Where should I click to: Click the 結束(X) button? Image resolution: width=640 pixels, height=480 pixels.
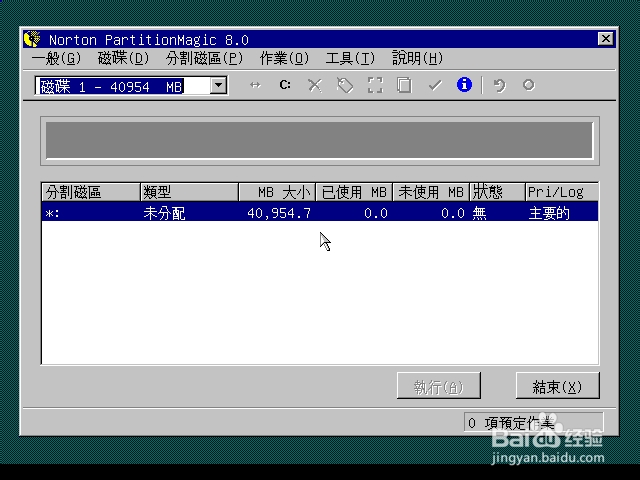coord(558,385)
